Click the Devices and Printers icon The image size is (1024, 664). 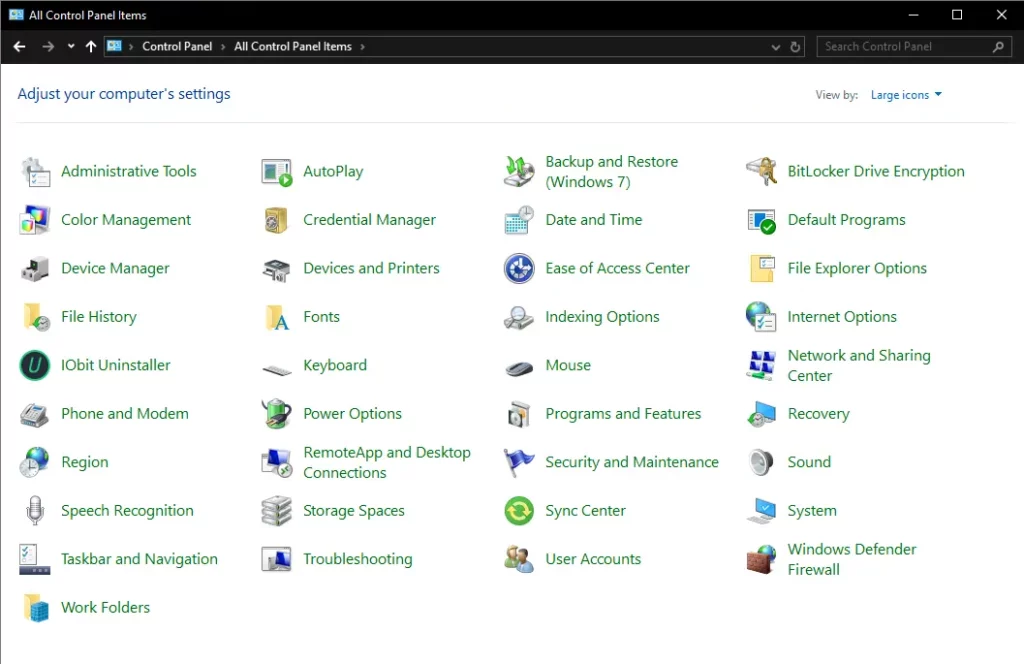pos(277,268)
